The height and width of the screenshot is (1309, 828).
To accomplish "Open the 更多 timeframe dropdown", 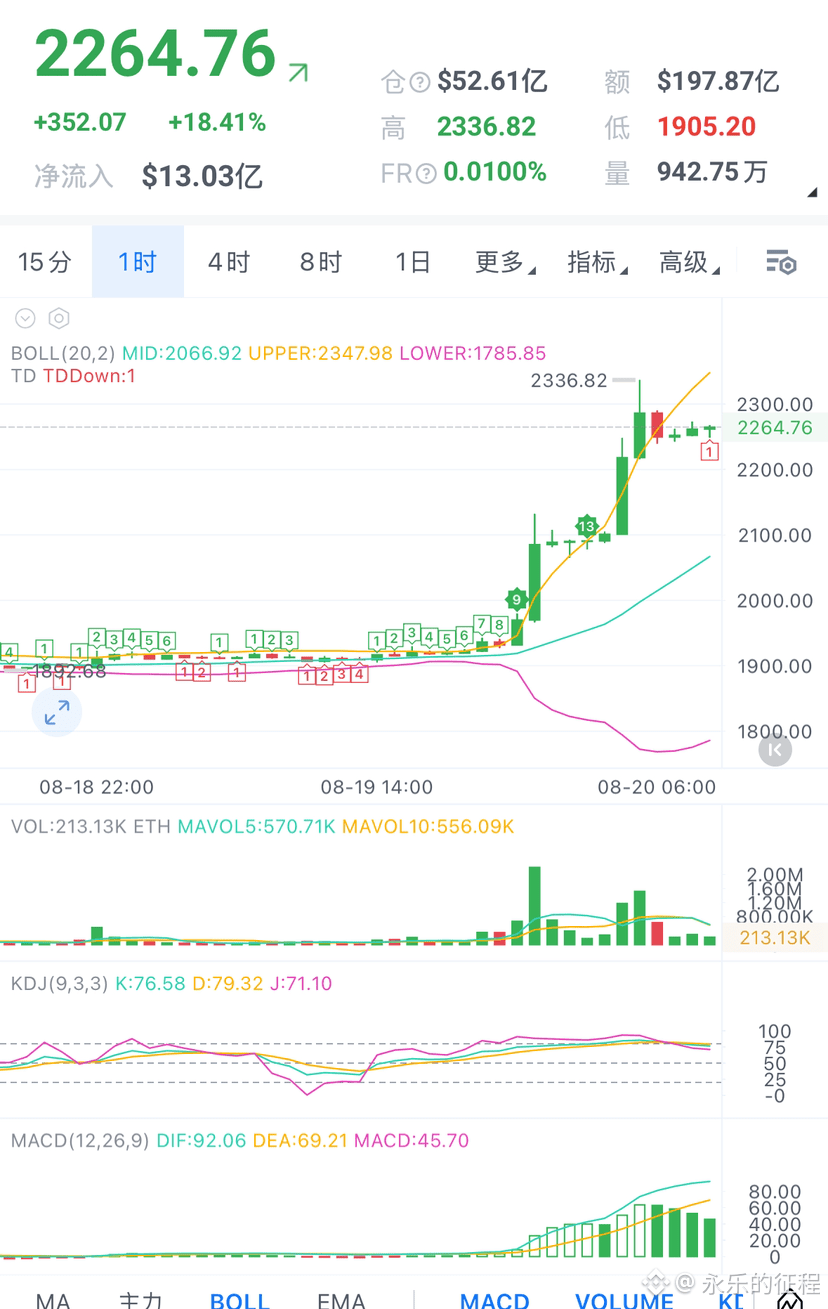I will (505, 262).
